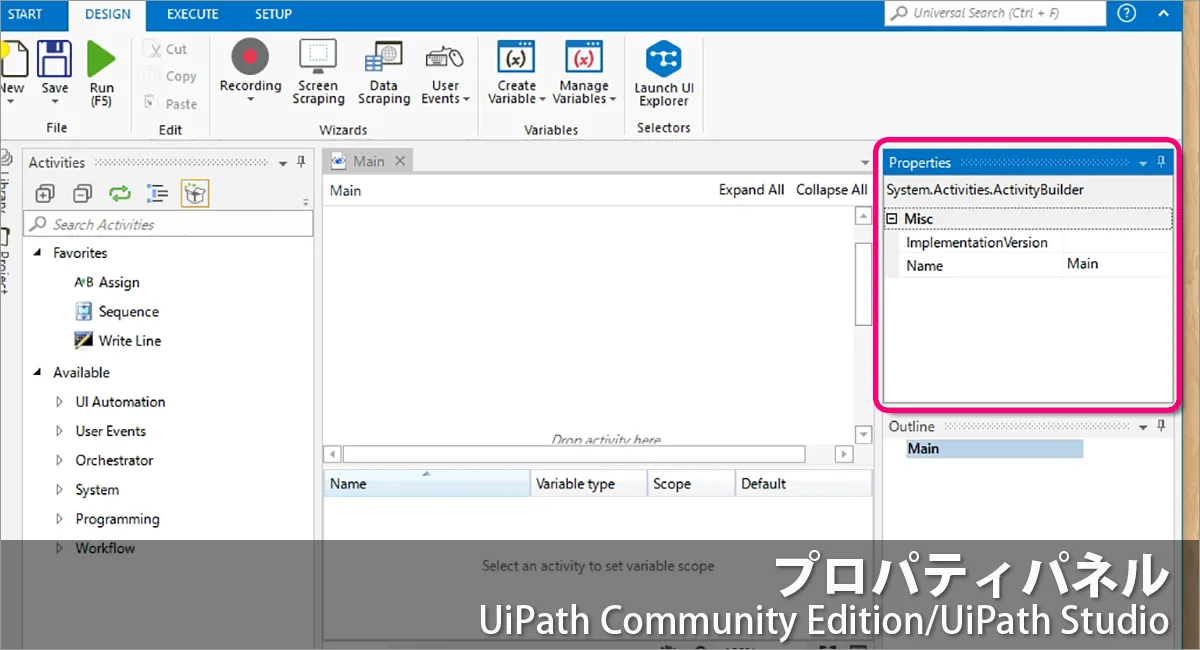Expand the Orchestrator category

click(x=59, y=461)
